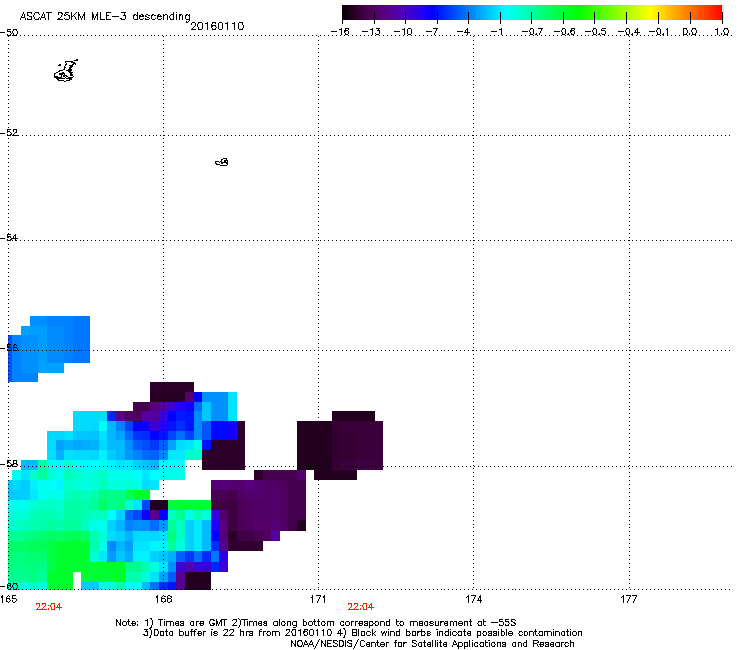
Task: Click the red '22:04' time near longitude 171
Action: tap(361, 607)
